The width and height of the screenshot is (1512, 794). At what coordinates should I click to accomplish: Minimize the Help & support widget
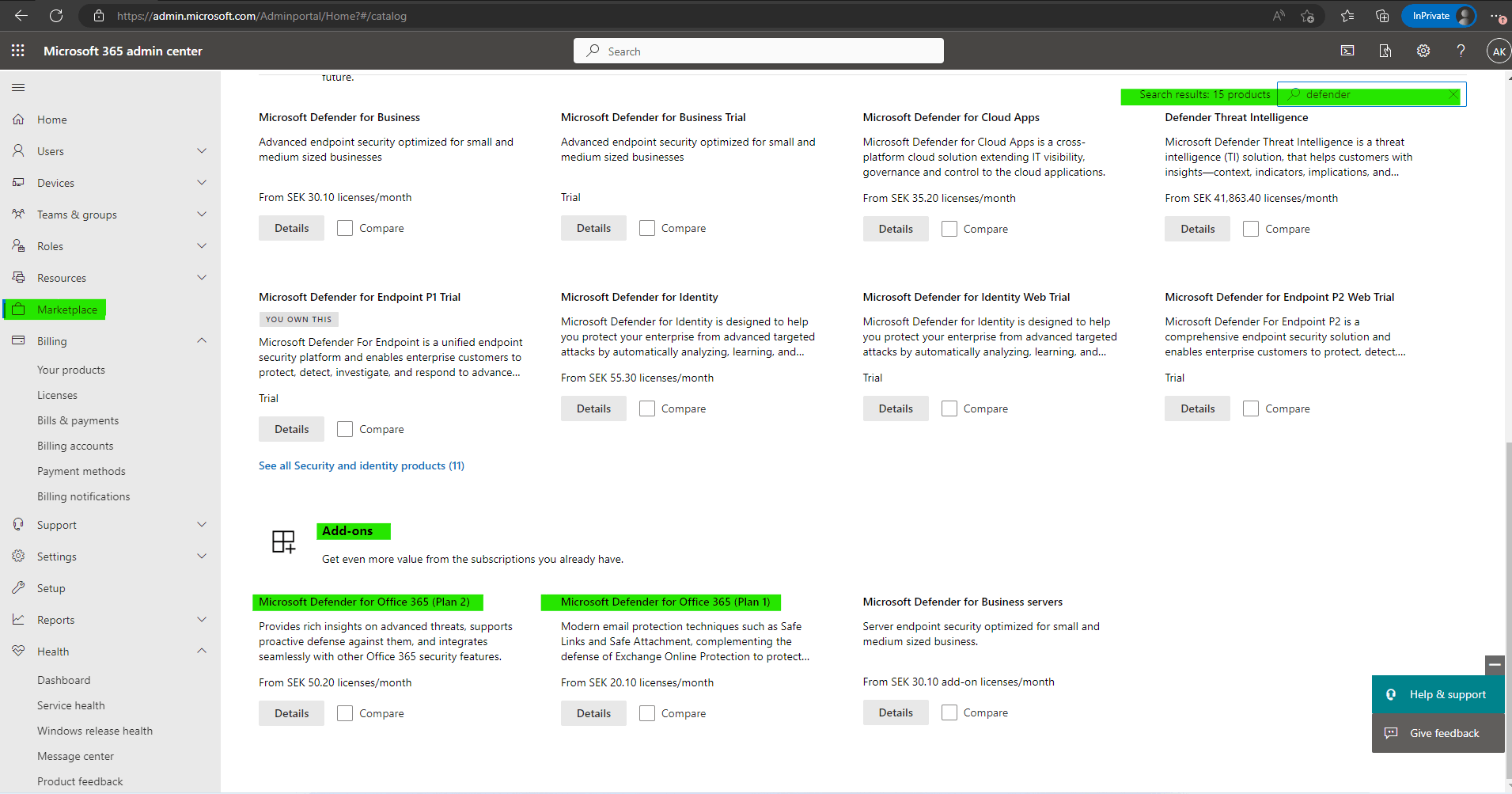pyautogui.click(x=1495, y=665)
